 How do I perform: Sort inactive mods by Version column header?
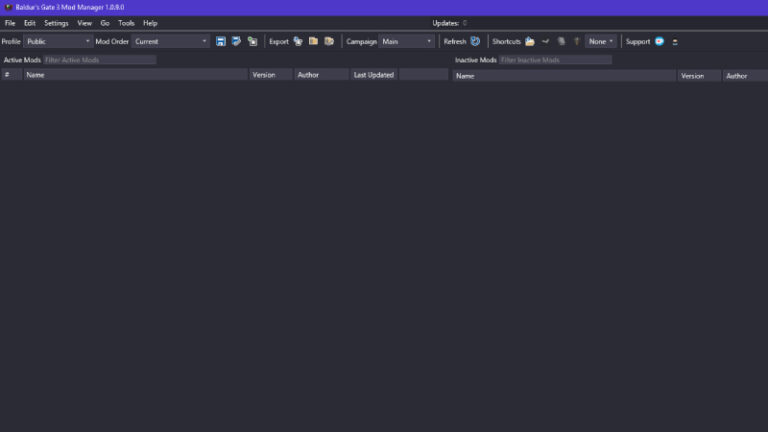pos(692,76)
